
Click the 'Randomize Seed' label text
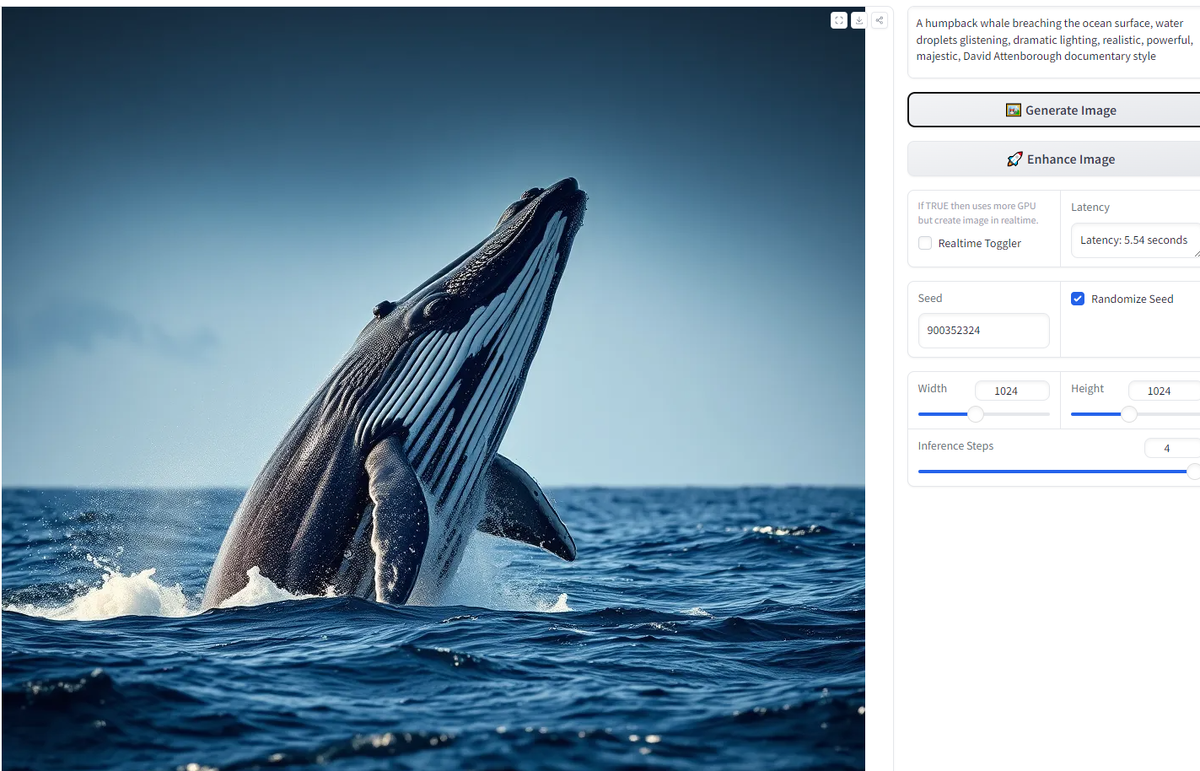[1132, 298]
